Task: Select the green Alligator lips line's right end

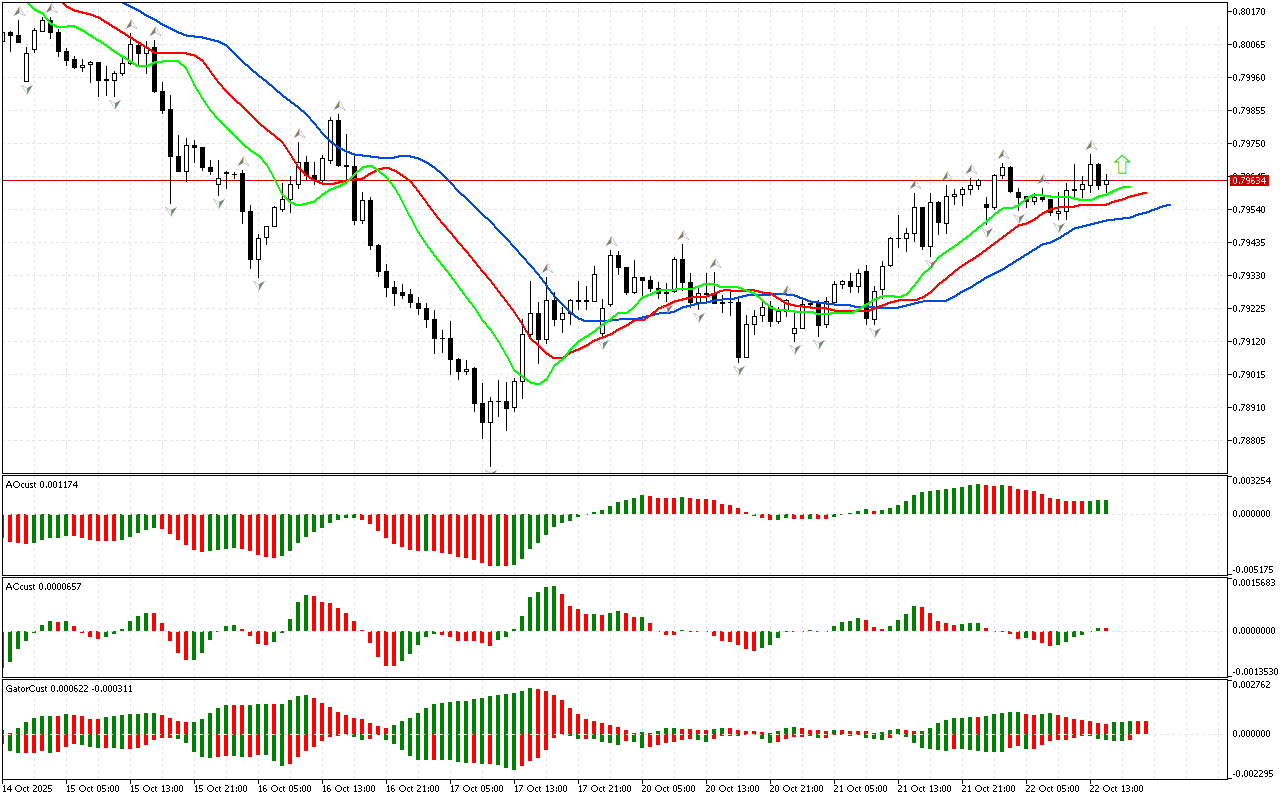Action: tap(1129, 187)
